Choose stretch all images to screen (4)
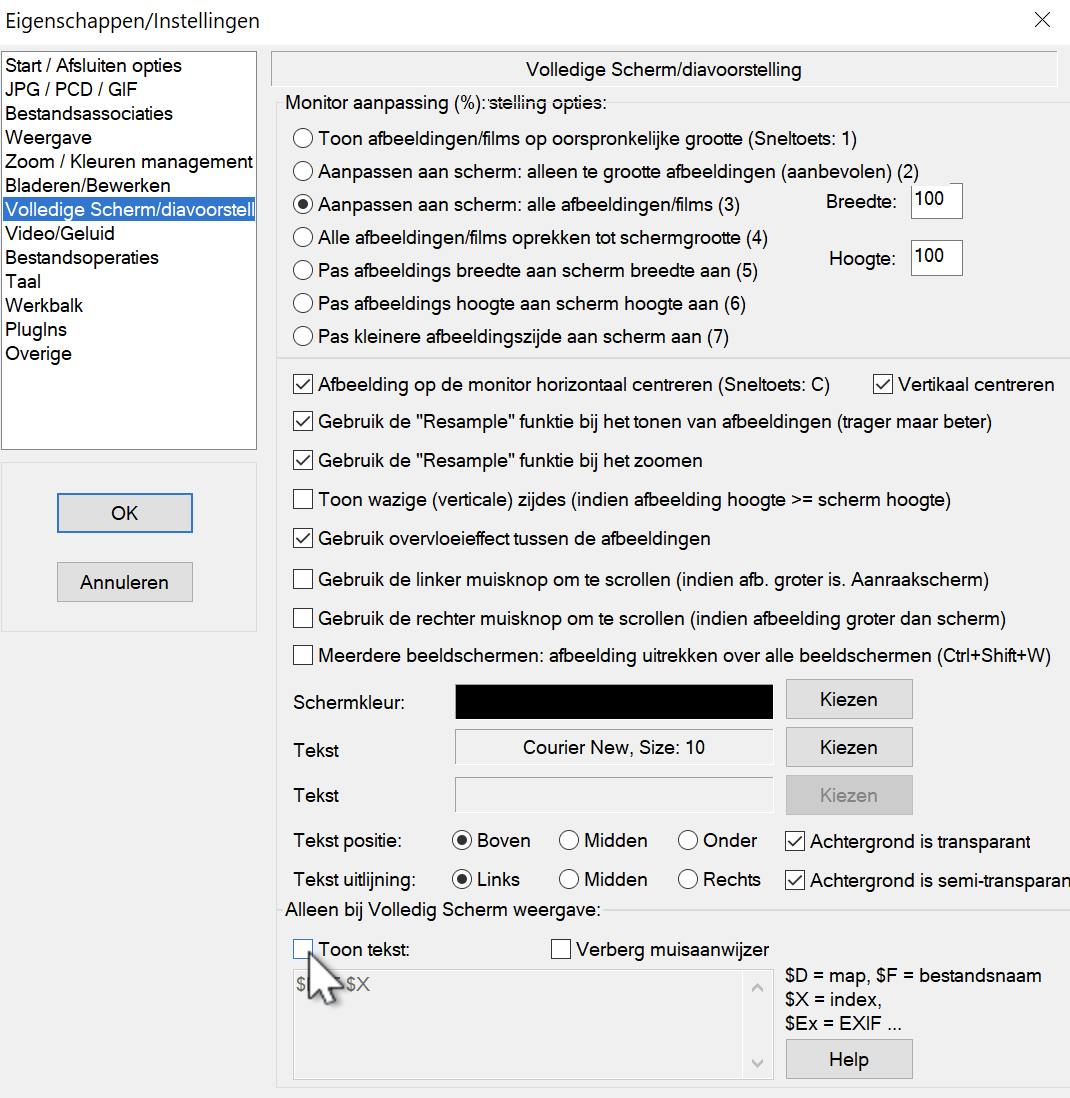 point(303,237)
